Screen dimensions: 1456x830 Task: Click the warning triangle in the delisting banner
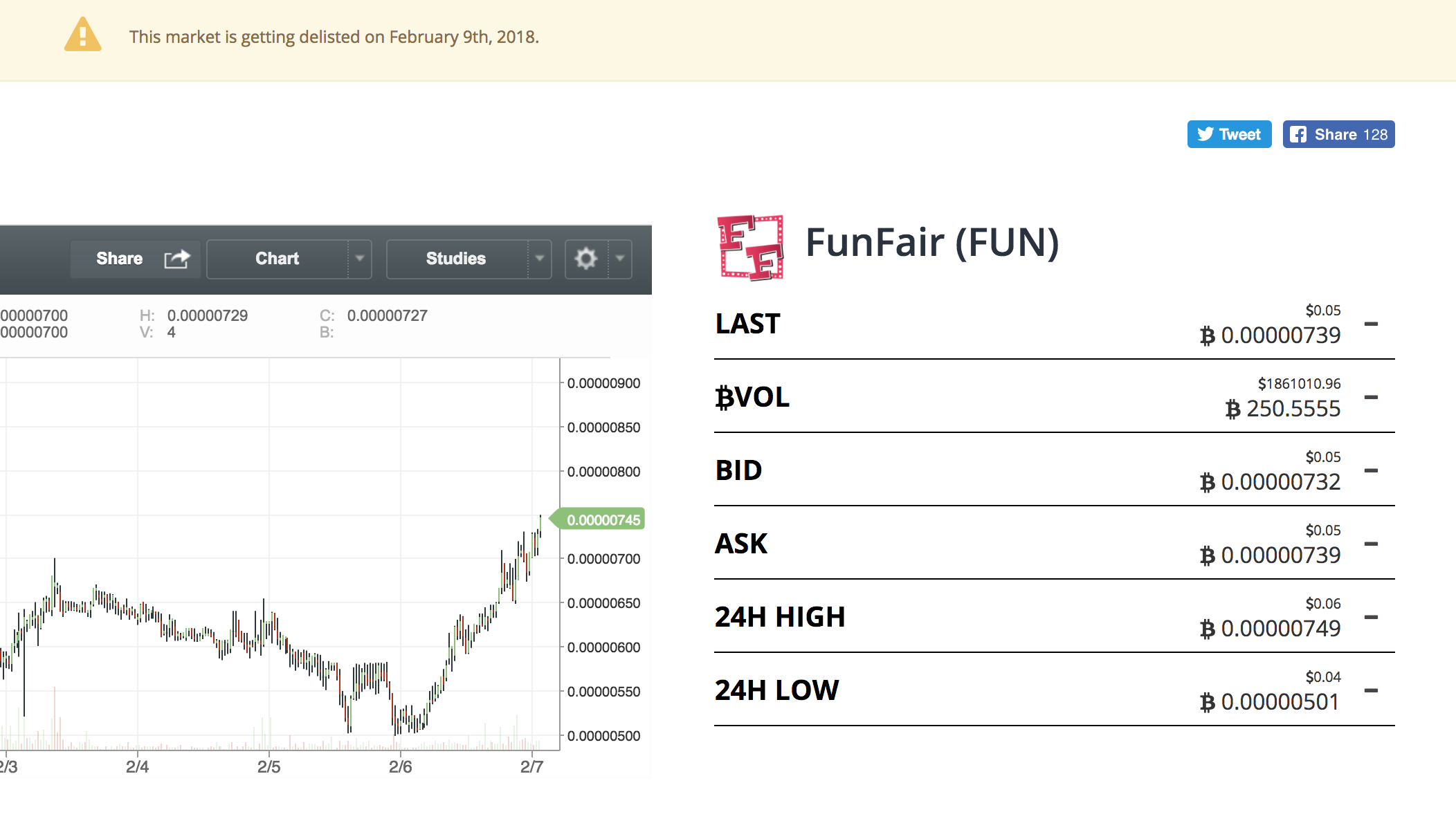(x=82, y=36)
